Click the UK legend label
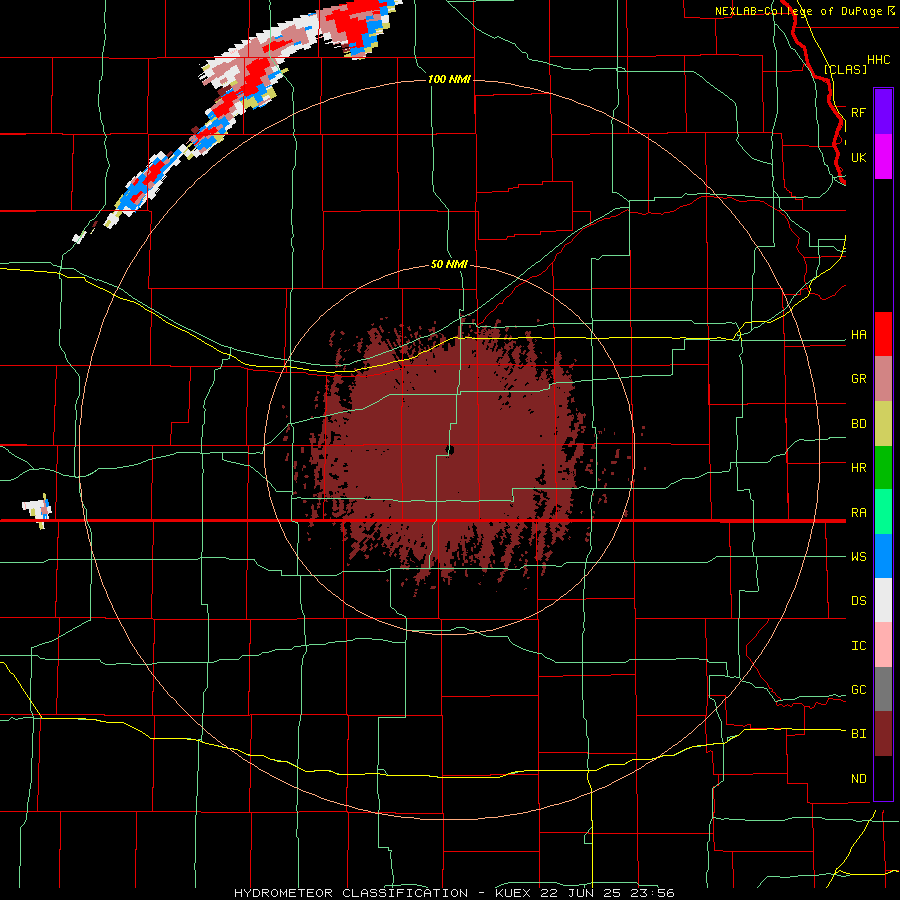This screenshot has height=900, width=900. 859,157
